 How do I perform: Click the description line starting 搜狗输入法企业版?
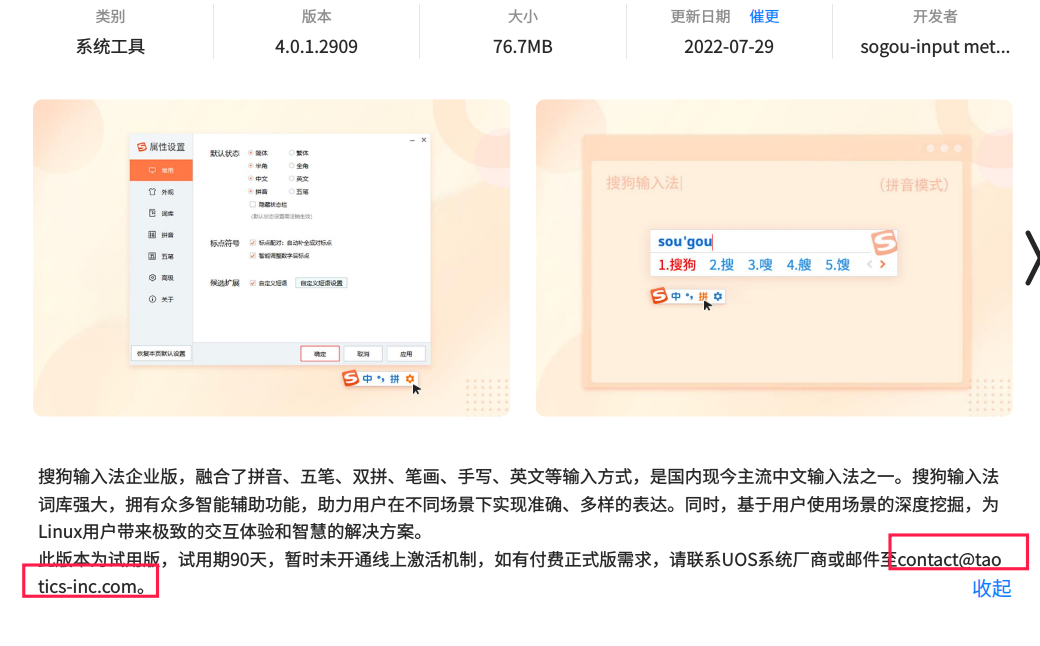[518, 477]
